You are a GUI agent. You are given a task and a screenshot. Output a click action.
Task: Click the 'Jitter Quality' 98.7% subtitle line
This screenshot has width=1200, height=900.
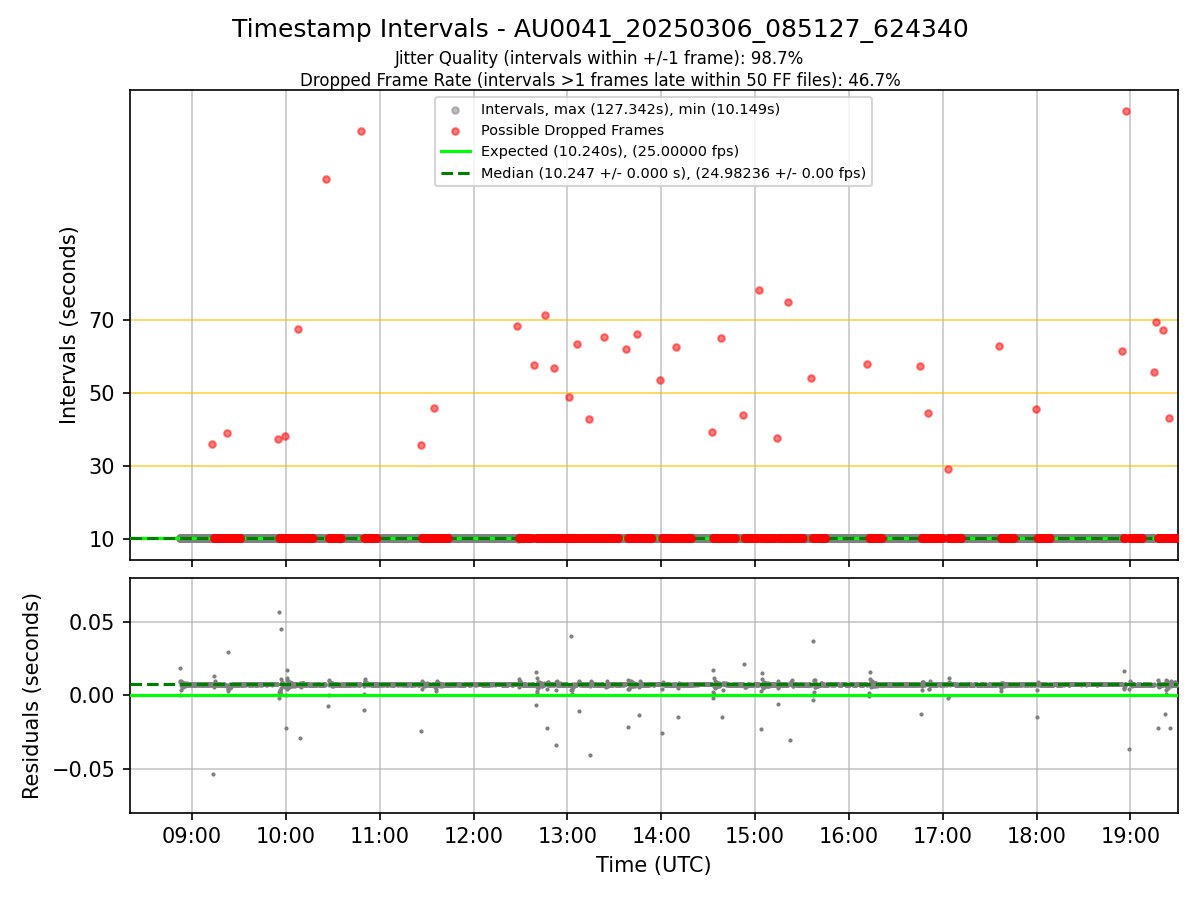[x=599, y=59]
